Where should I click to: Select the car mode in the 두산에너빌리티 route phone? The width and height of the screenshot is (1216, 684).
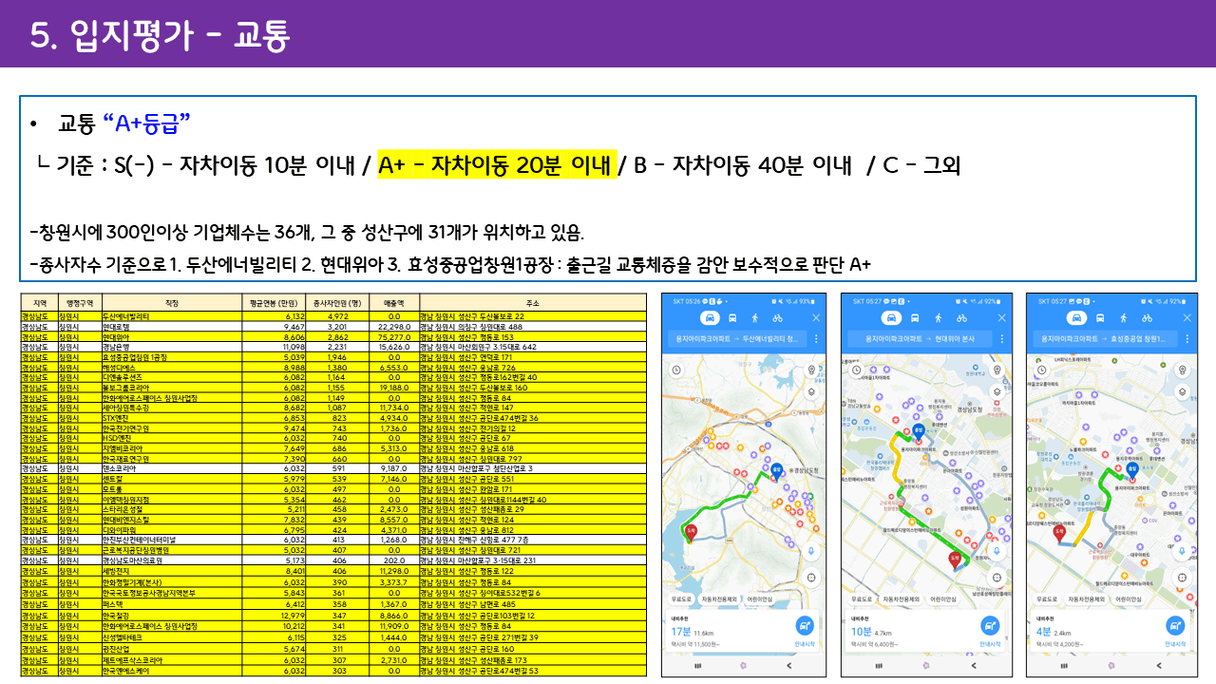point(712,318)
